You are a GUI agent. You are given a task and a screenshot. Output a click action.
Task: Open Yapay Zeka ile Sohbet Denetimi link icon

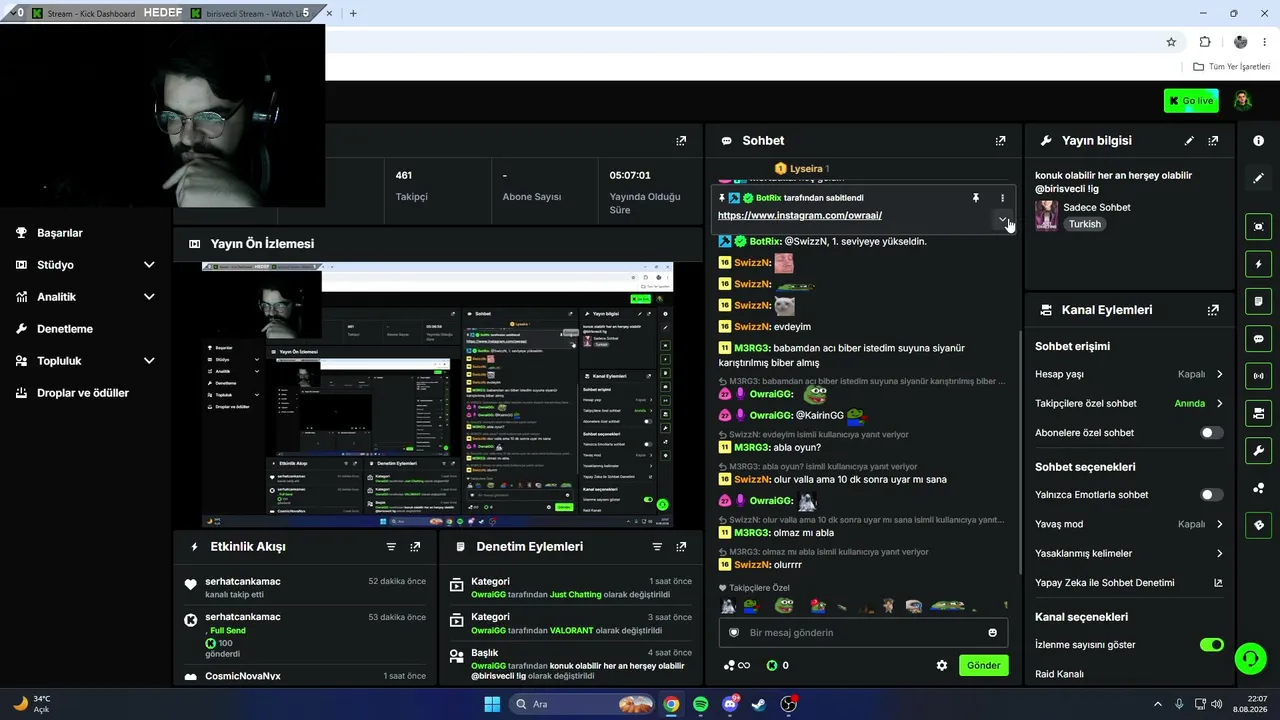[x=1218, y=583]
